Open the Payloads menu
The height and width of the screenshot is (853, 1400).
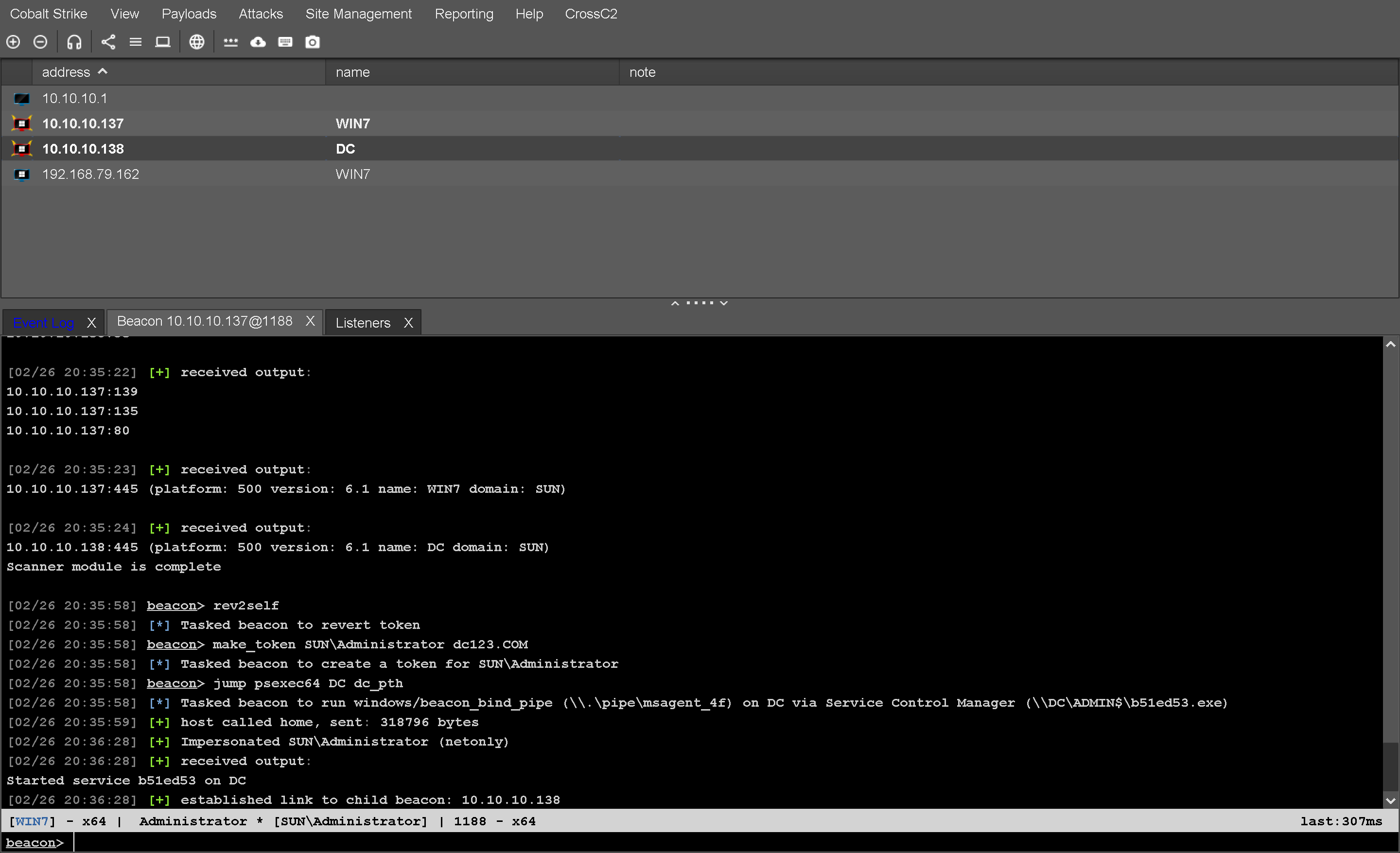(189, 14)
